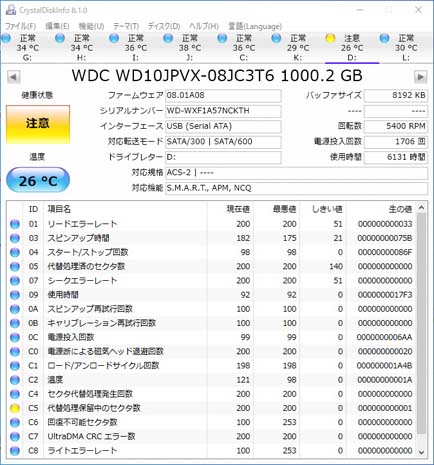Click status orb for ID 07 row
The height and width of the screenshot is (465, 434).
(x=15, y=281)
